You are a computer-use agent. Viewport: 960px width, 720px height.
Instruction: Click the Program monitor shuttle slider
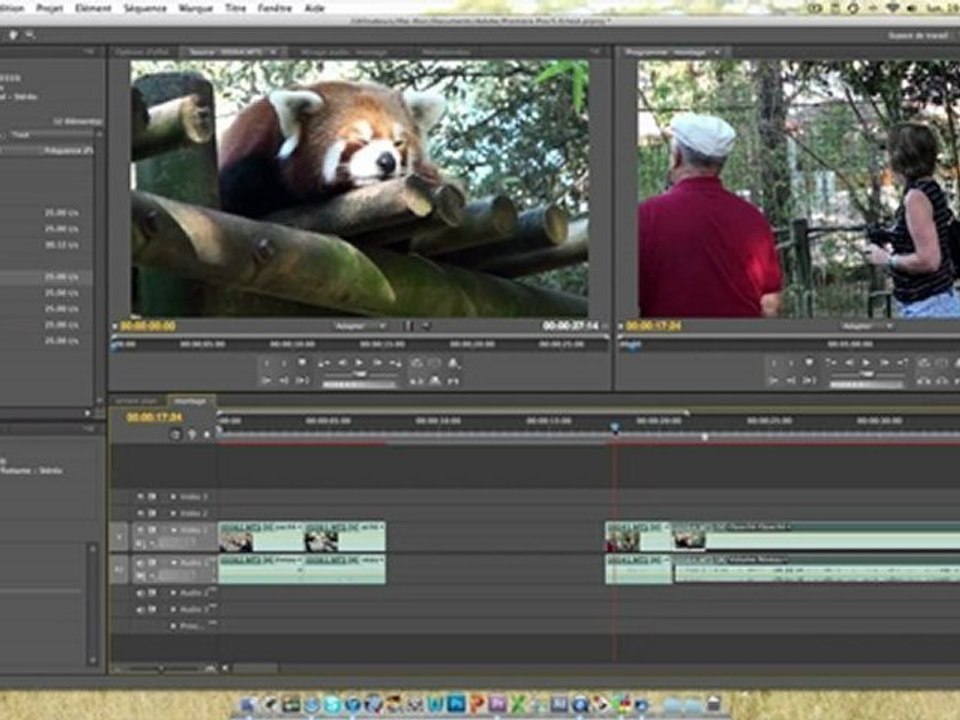click(866, 373)
